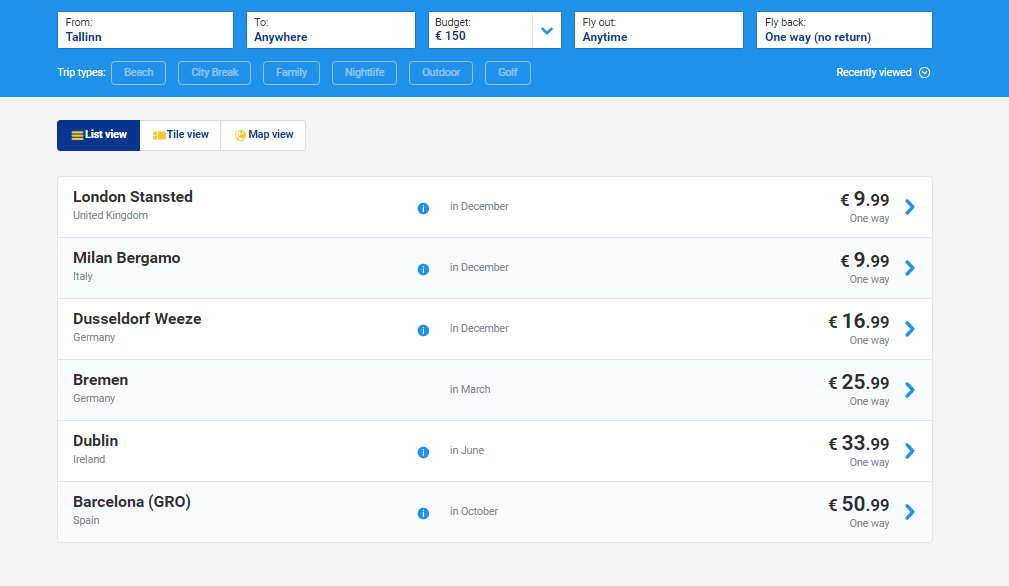Viewport: 1009px width, 586px height.
Task: Click info icon for London Stansted
Action: click(x=423, y=208)
